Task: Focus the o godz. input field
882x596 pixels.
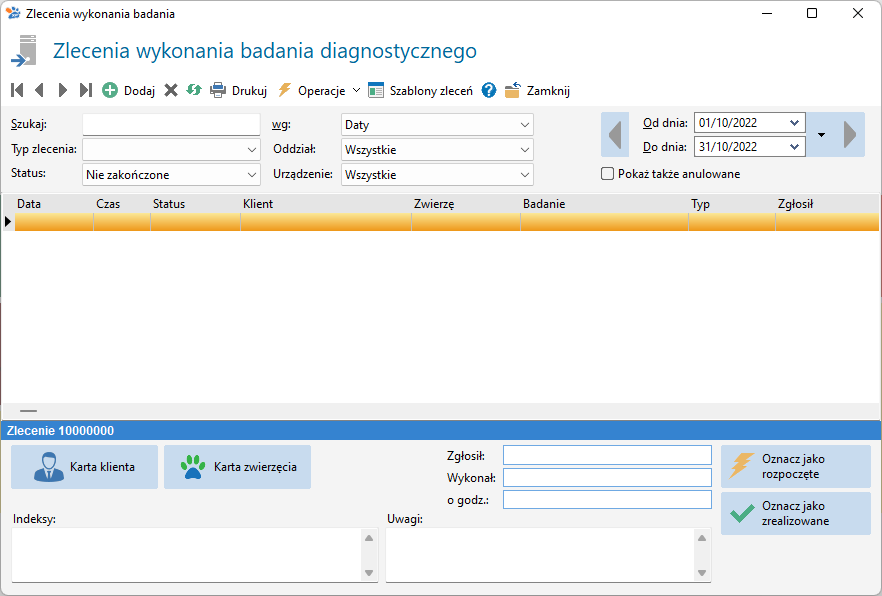Action: 608,499
